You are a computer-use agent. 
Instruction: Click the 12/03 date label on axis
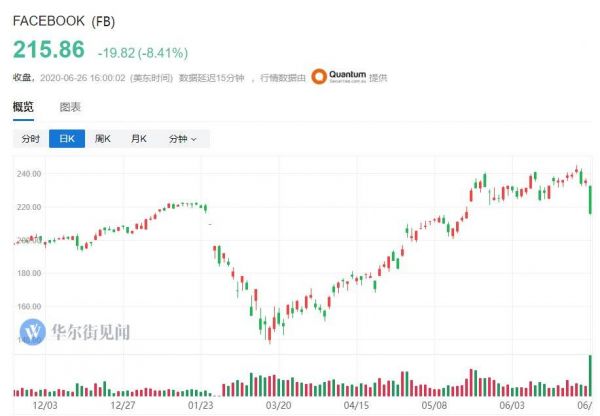click(44, 406)
